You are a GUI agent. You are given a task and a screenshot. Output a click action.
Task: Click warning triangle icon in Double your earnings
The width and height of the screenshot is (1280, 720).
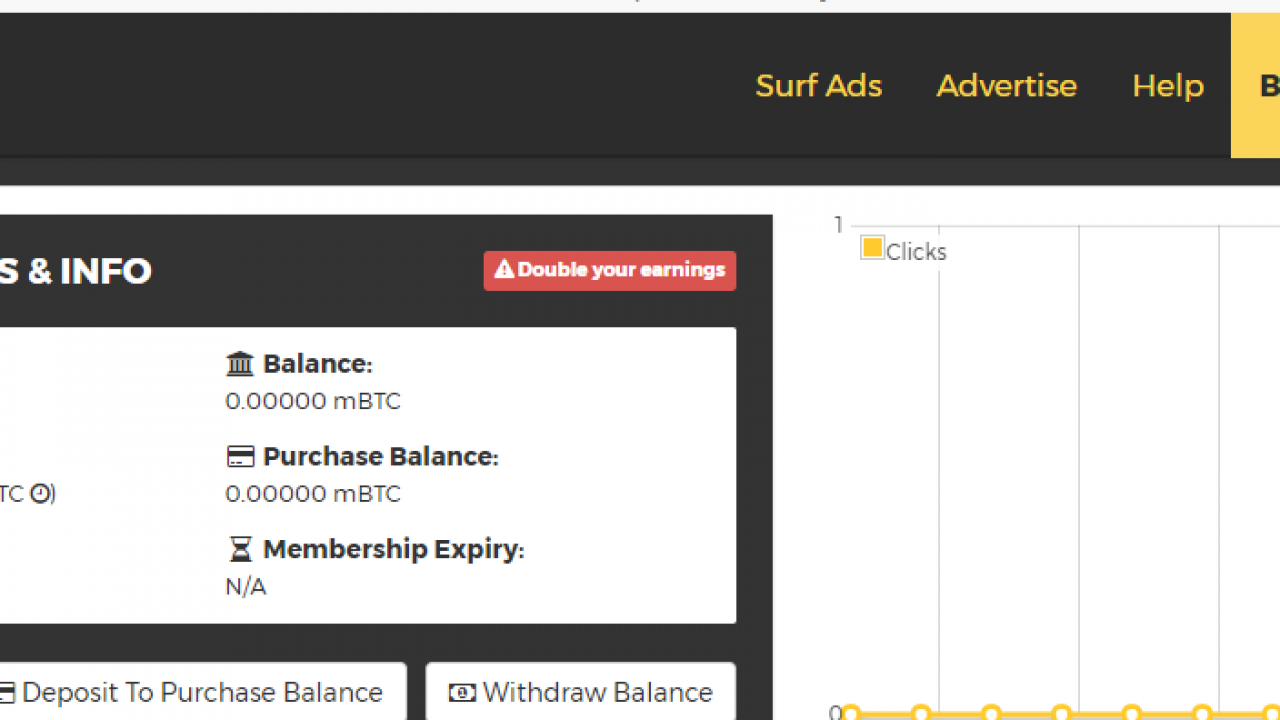(x=504, y=270)
